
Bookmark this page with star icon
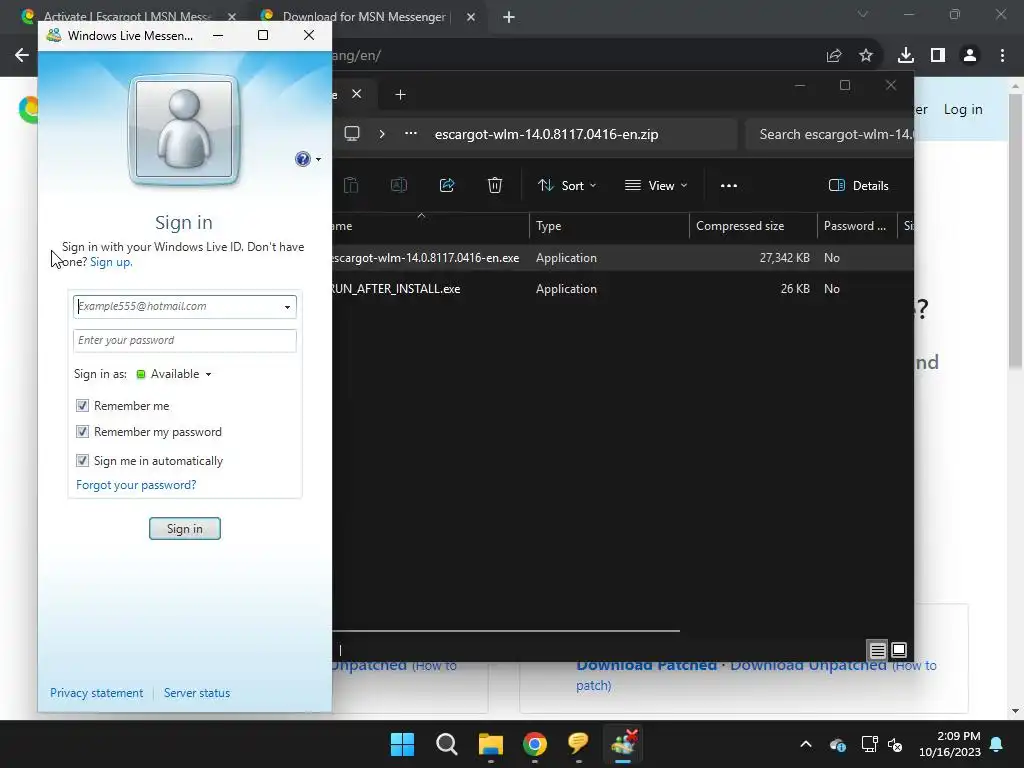tap(866, 56)
